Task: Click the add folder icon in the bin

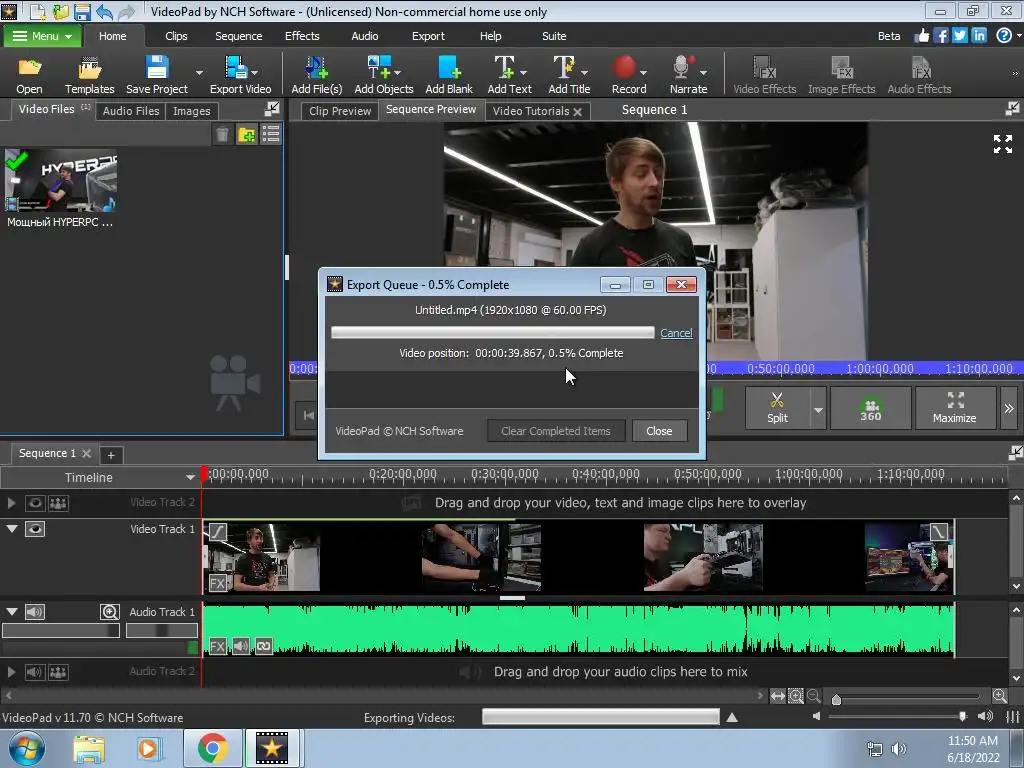Action: point(247,135)
